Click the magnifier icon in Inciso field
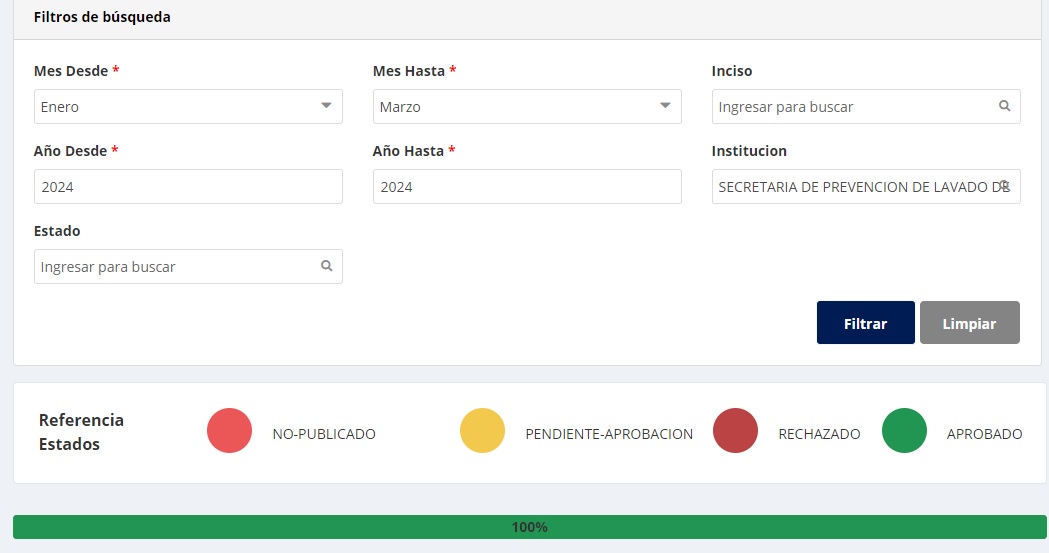The image size is (1049, 553). [1004, 106]
